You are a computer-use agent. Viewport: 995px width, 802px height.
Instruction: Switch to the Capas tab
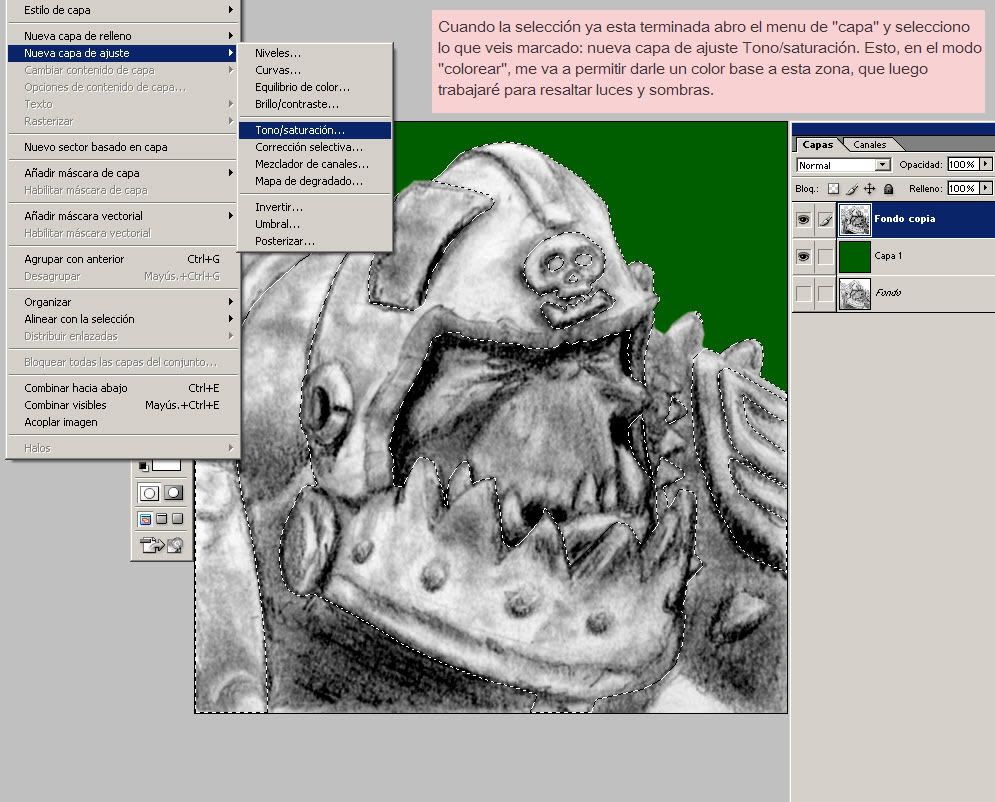pos(817,145)
